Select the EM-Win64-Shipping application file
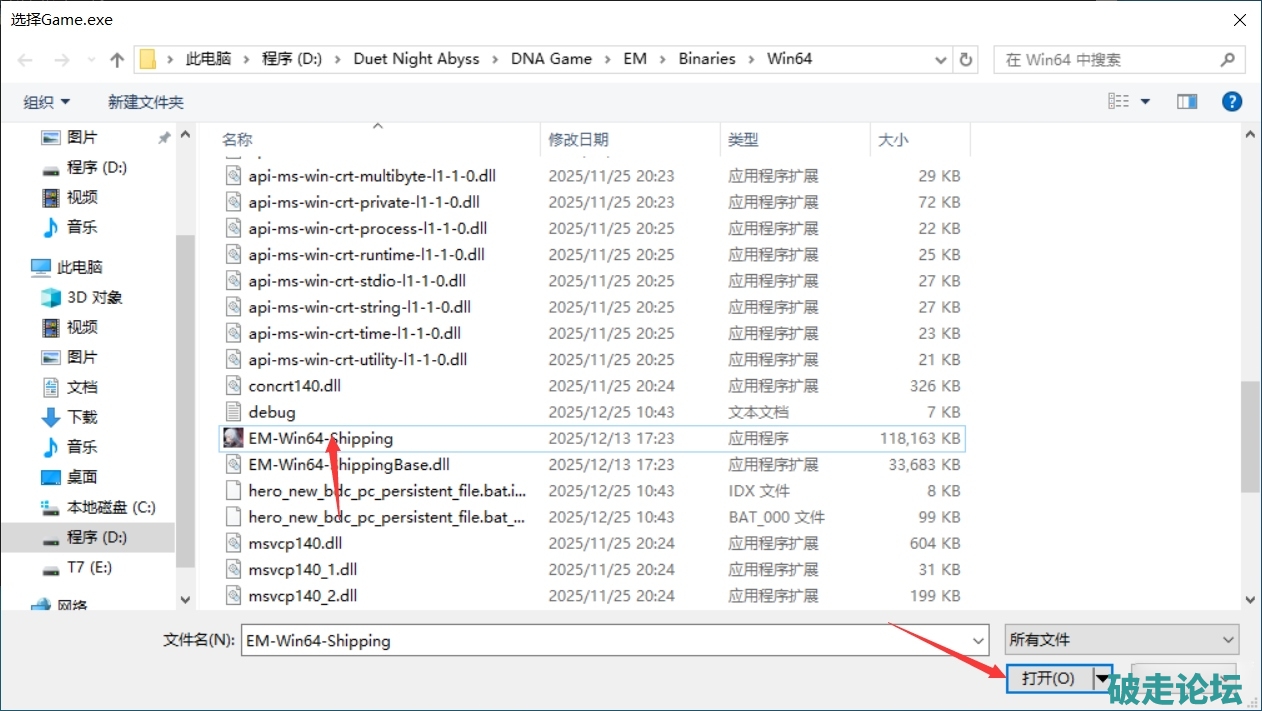The width and height of the screenshot is (1262, 711). coord(320,438)
